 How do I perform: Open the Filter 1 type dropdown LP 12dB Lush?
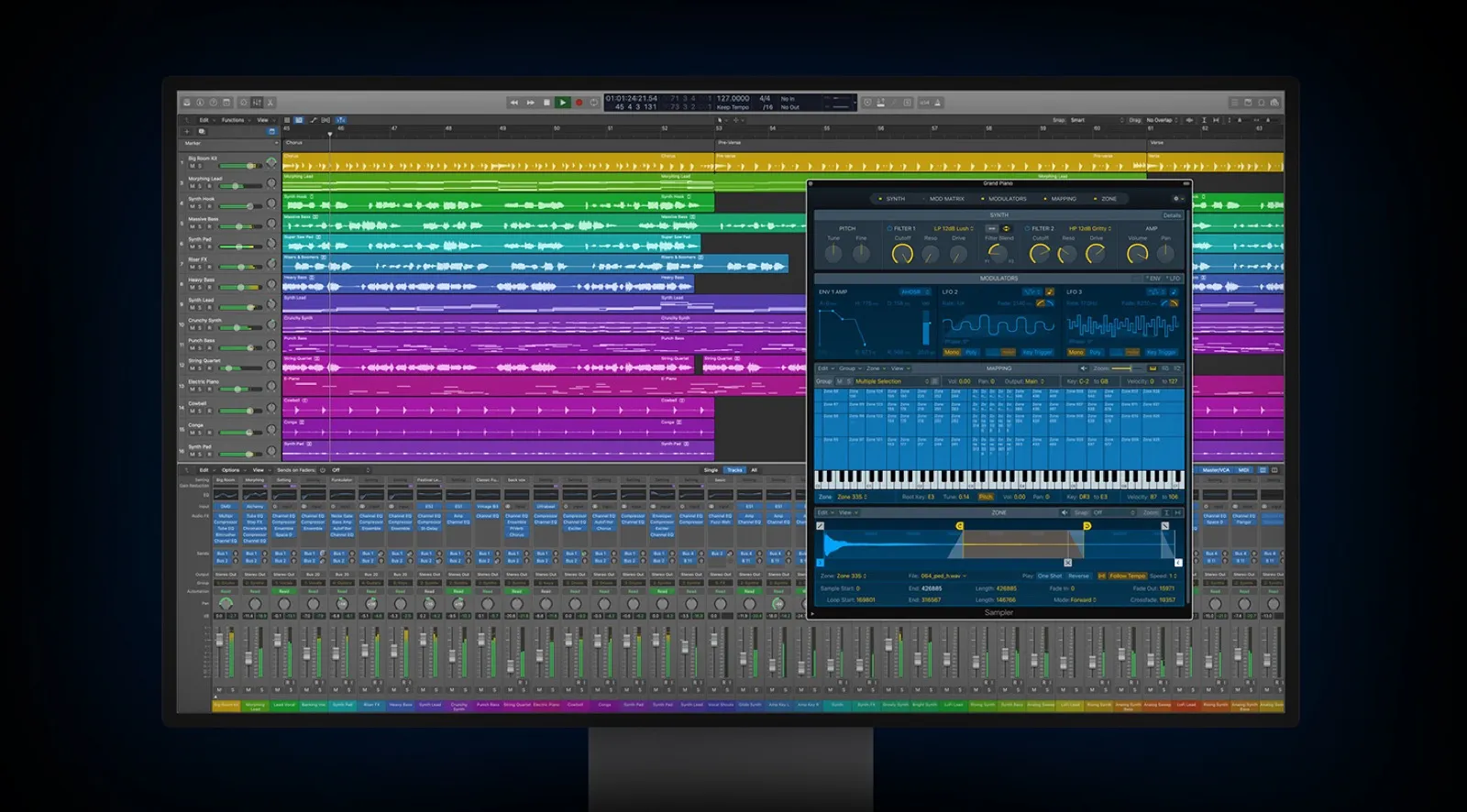(x=953, y=228)
